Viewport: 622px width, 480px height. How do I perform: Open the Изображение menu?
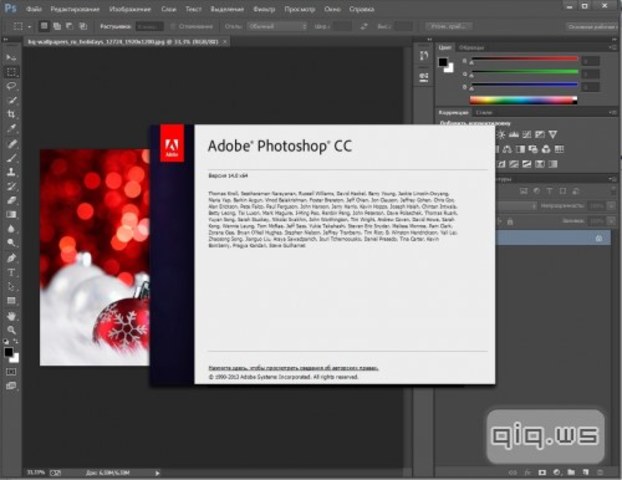click(130, 9)
